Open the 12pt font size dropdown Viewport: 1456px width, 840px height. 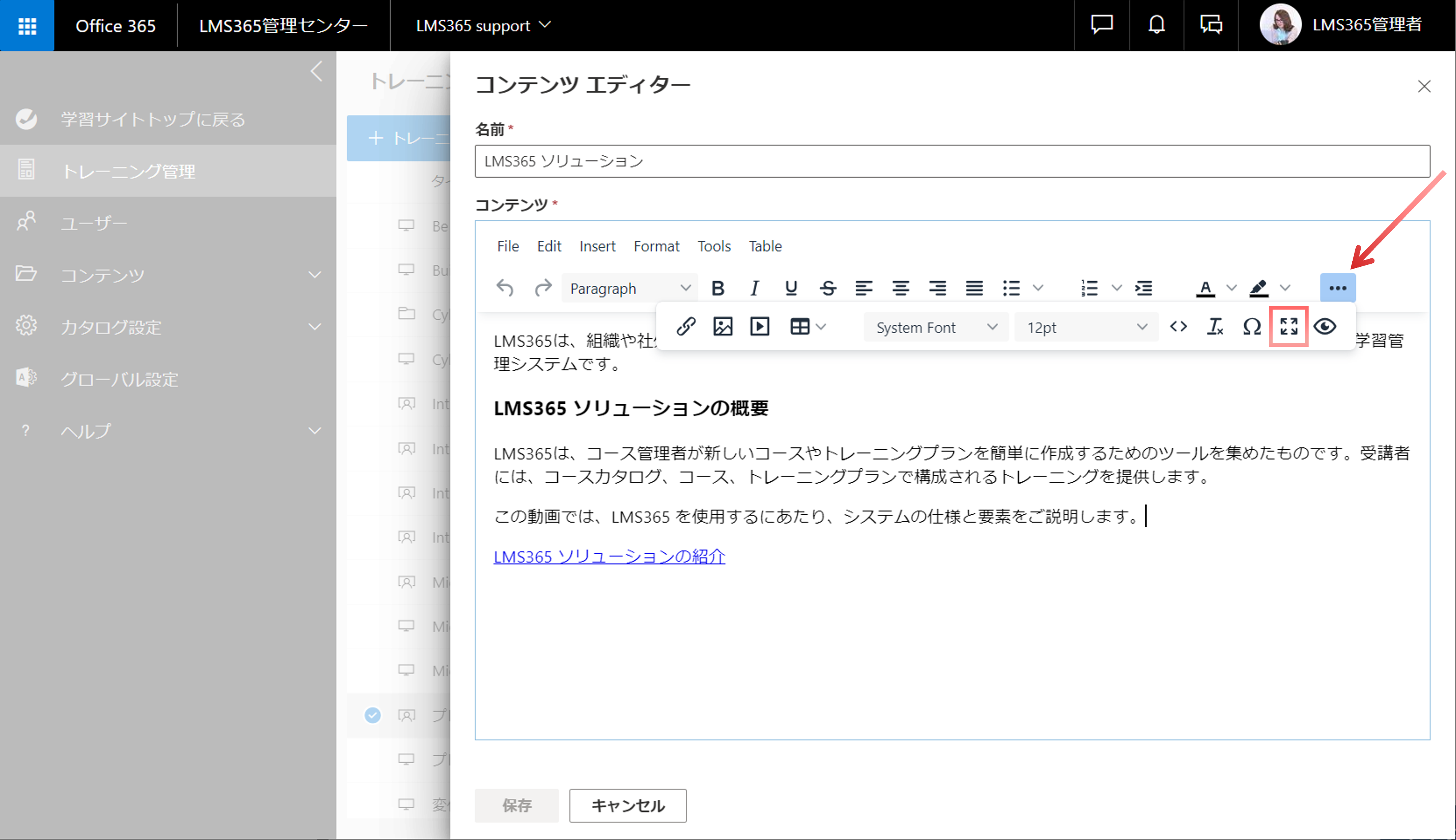click(1087, 327)
